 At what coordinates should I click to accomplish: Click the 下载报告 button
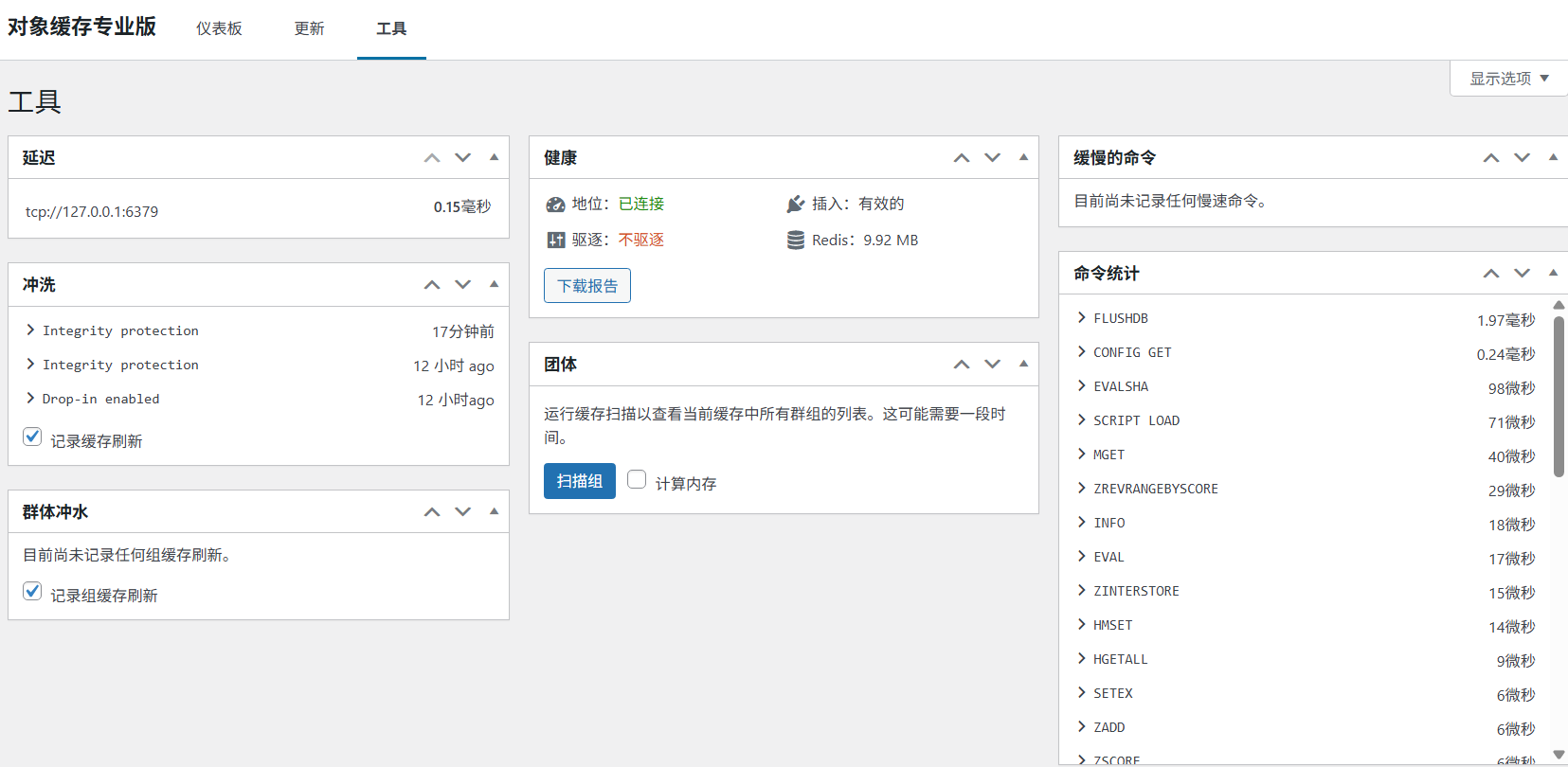[586, 286]
